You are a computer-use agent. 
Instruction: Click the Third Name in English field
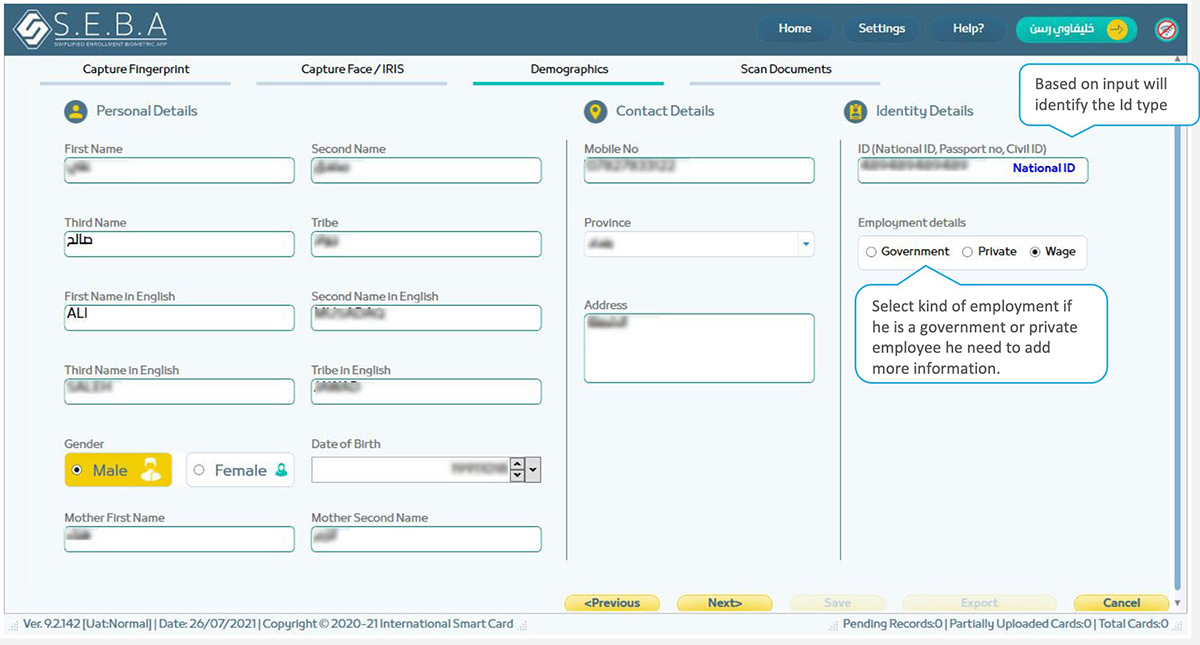click(x=180, y=391)
